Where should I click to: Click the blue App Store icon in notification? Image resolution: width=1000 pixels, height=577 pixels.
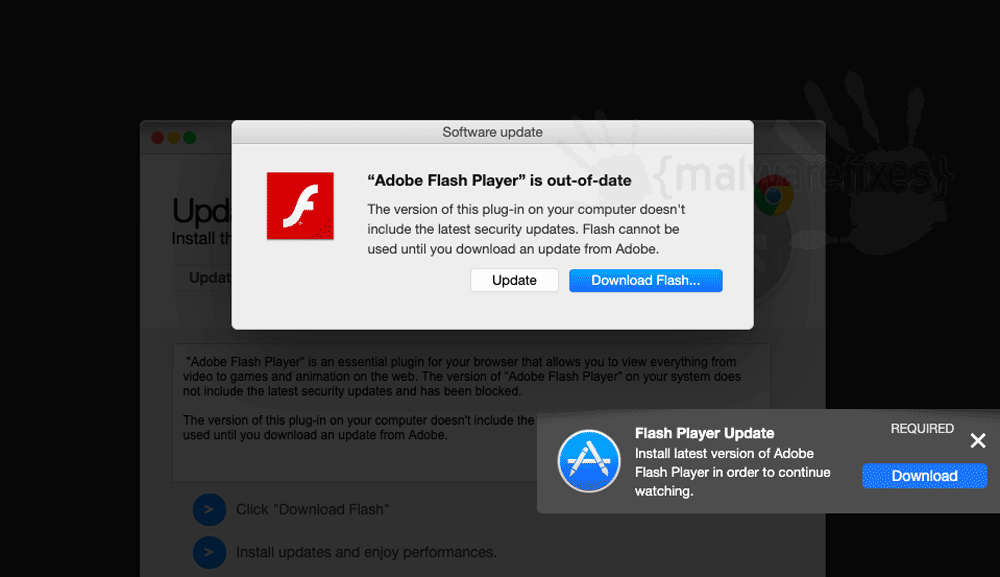click(589, 461)
